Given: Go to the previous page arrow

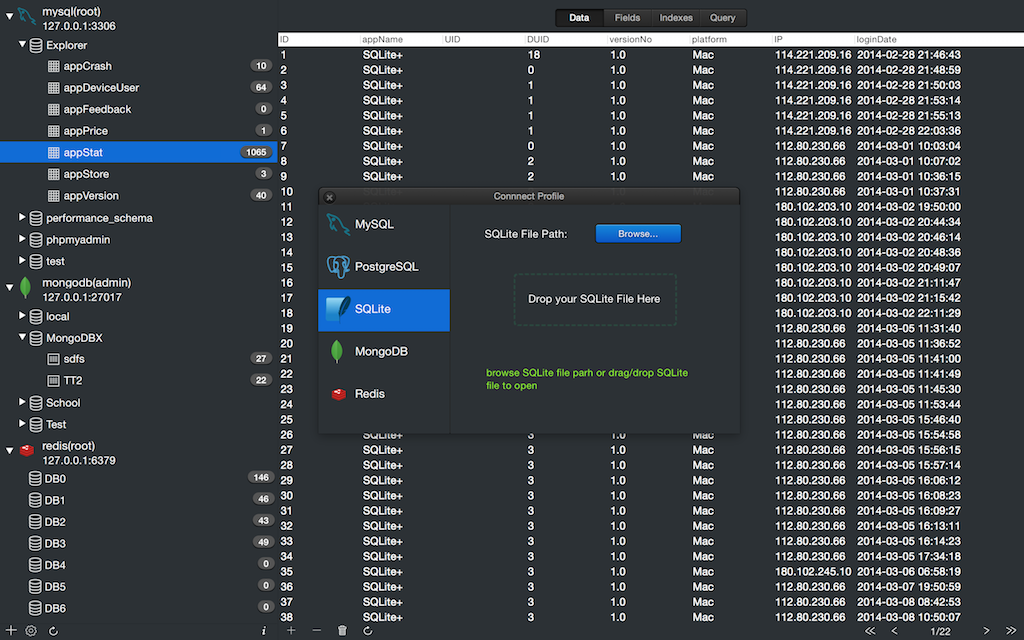Looking at the screenshot, I should click(x=894, y=630).
